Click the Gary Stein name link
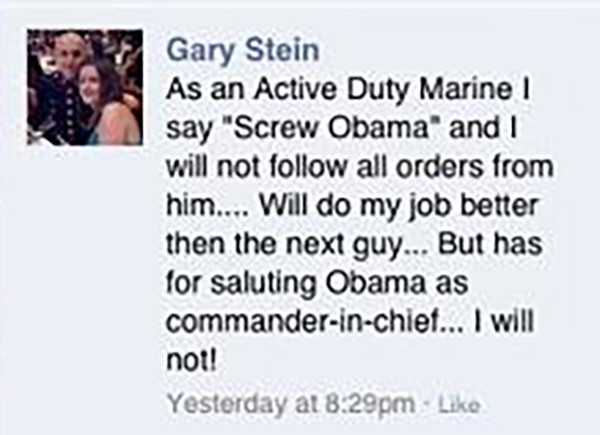Viewport: 600px width, 435px height. point(243,50)
